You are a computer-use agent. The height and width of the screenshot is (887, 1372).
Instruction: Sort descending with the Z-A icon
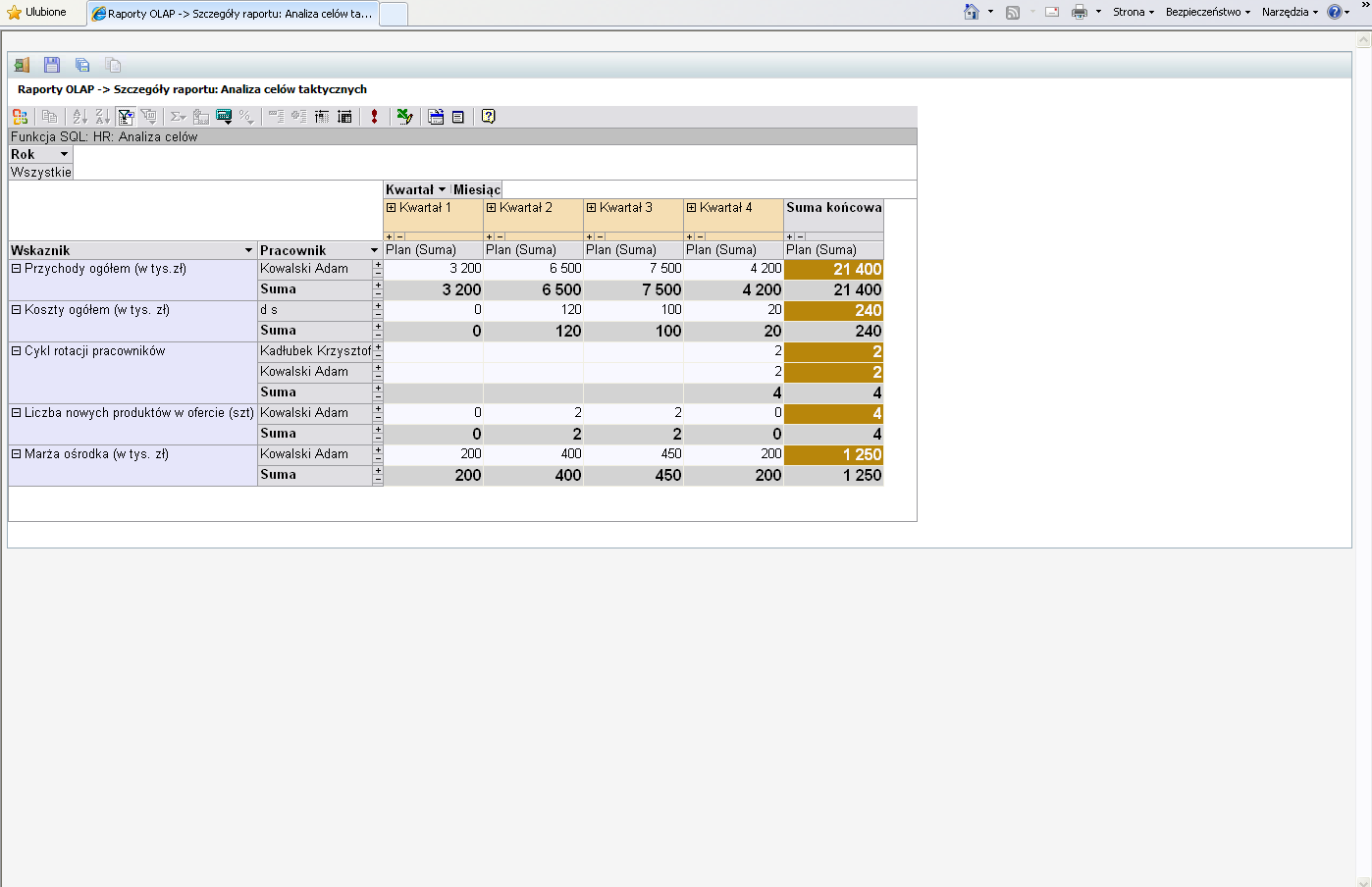(102, 116)
